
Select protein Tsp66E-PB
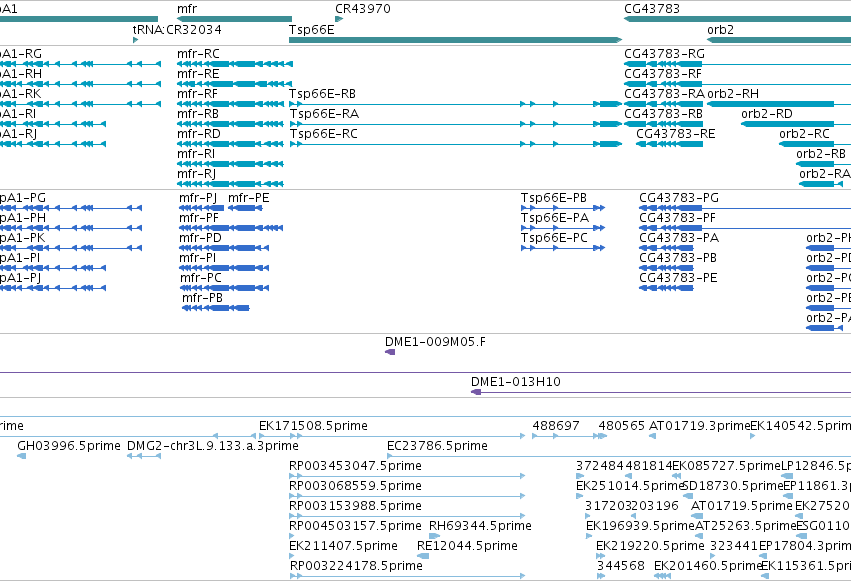coord(563,208)
